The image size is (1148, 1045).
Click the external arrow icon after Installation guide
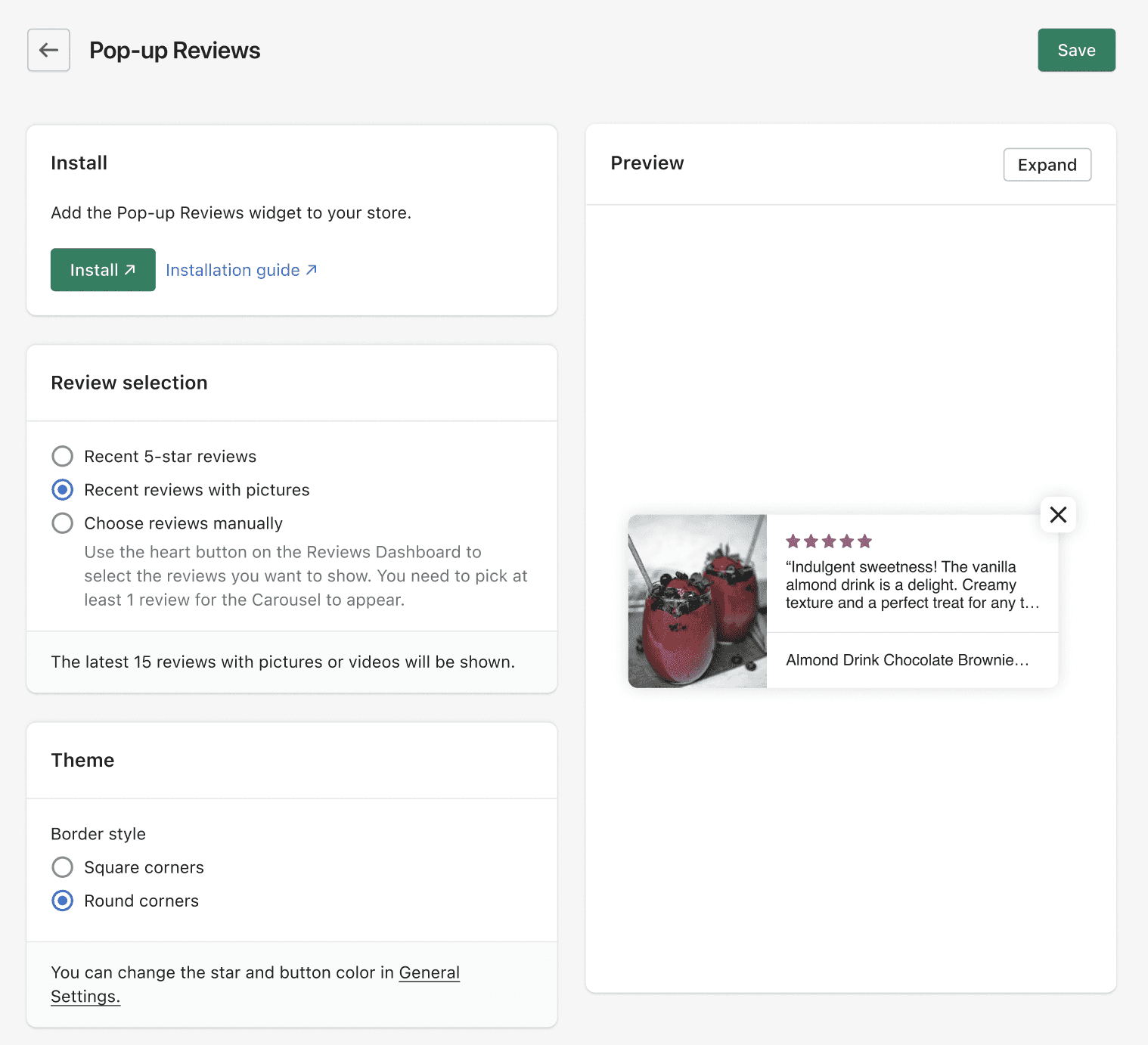point(312,270)
